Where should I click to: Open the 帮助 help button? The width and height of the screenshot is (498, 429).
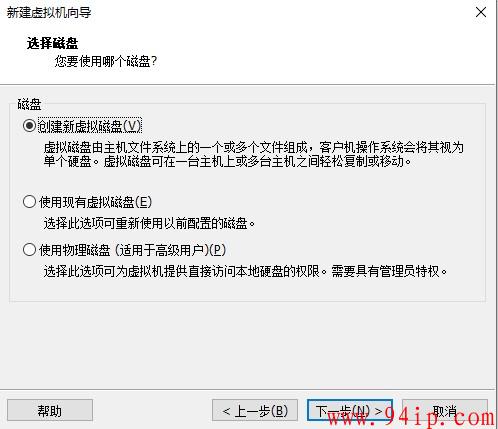[50, 410]
